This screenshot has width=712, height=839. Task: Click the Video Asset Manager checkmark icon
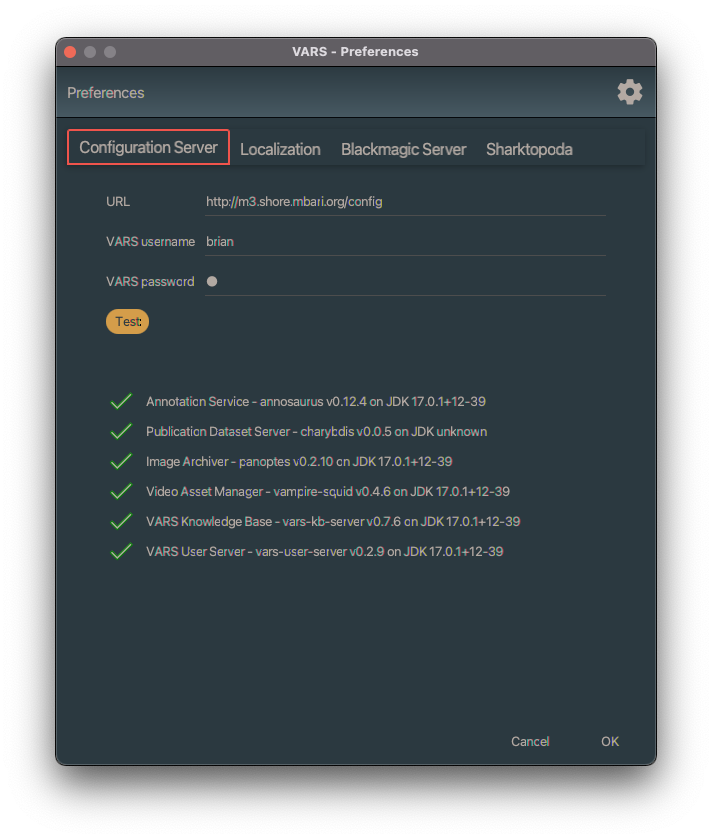click(x=120, y=491)
